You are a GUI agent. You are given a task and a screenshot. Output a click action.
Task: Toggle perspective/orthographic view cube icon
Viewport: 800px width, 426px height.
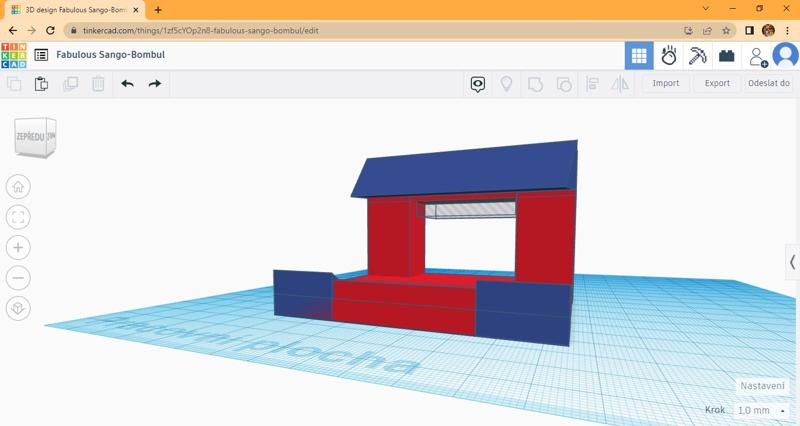click(18, 308)
